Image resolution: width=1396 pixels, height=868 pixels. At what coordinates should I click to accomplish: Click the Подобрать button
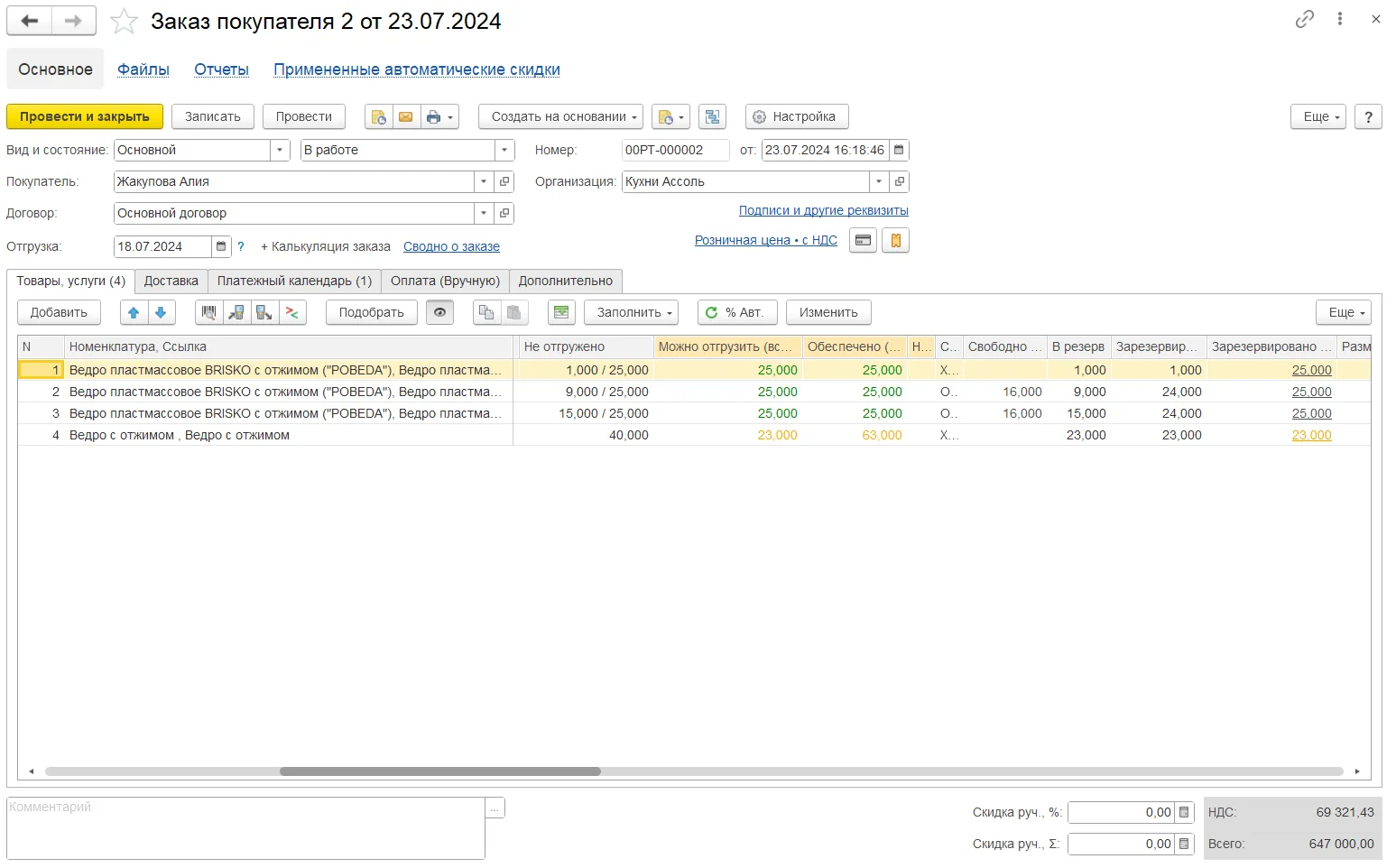(x=372, y=312)
